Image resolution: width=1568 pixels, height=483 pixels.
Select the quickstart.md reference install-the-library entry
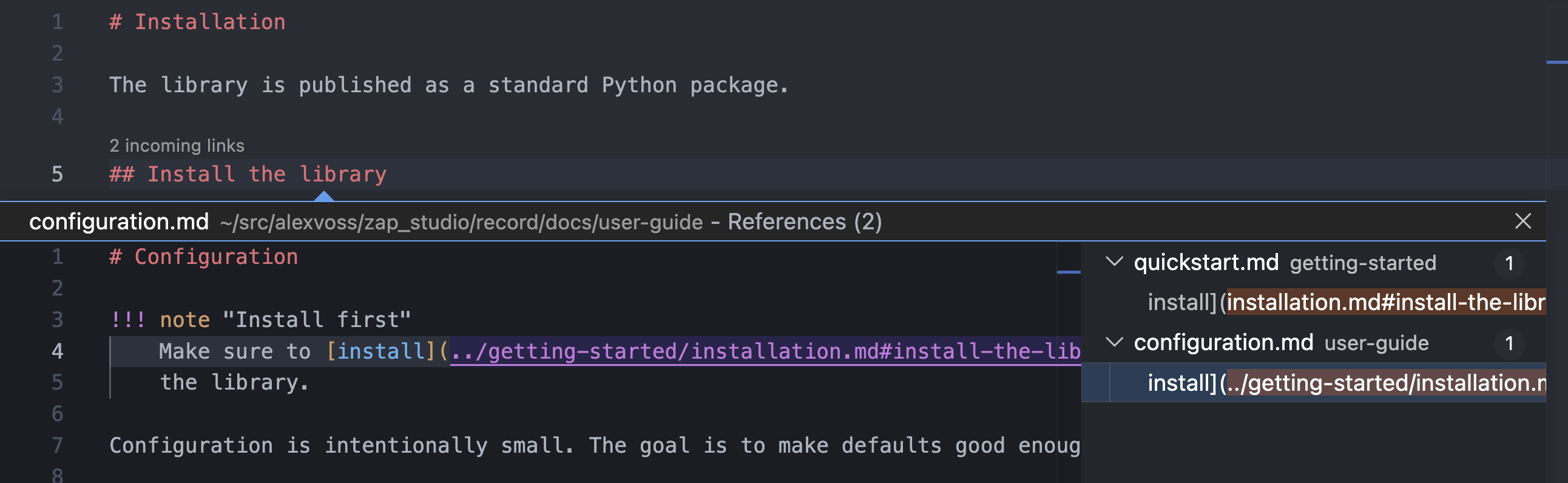1346,302
